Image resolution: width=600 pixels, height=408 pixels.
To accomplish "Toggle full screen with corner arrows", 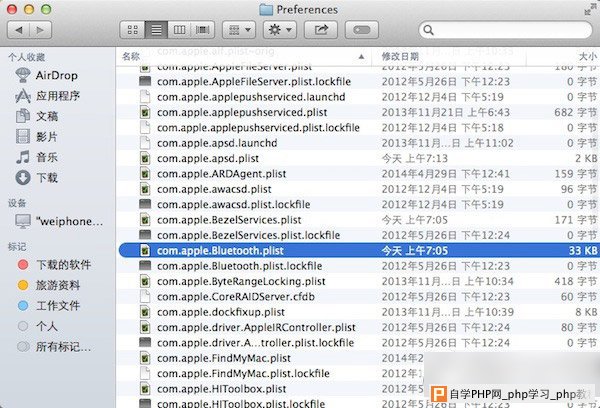I will tap(589, 10).
